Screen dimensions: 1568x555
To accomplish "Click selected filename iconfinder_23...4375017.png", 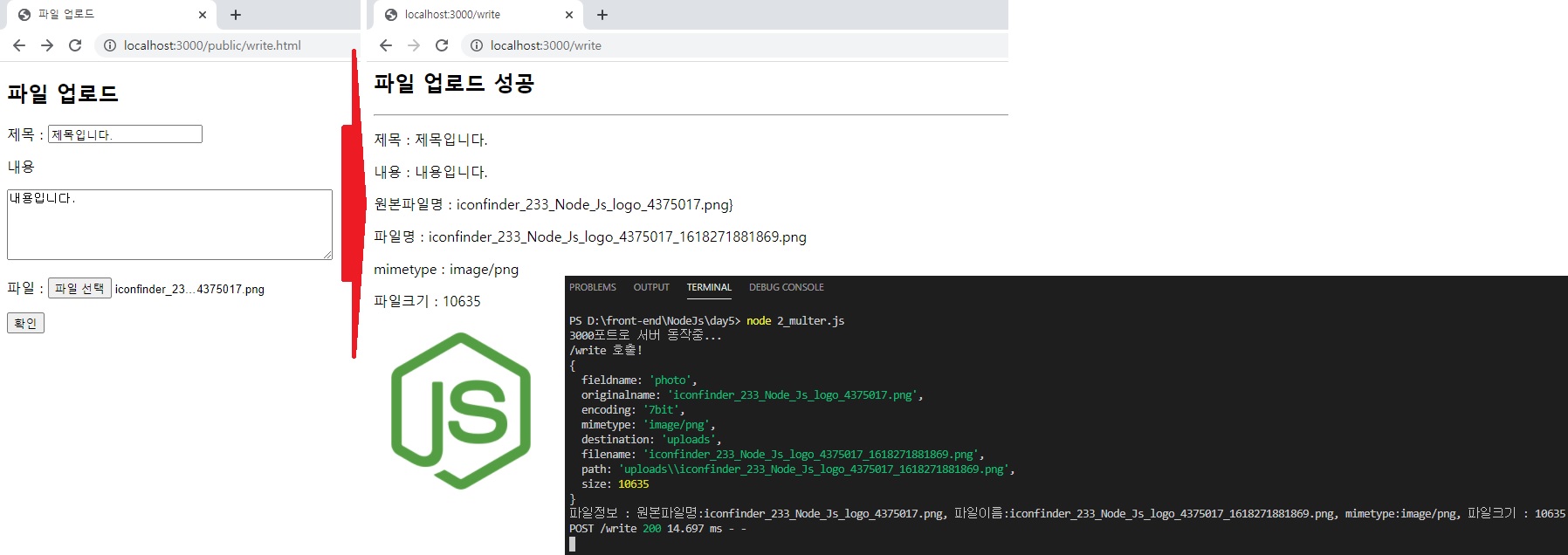I will point(189,289).
